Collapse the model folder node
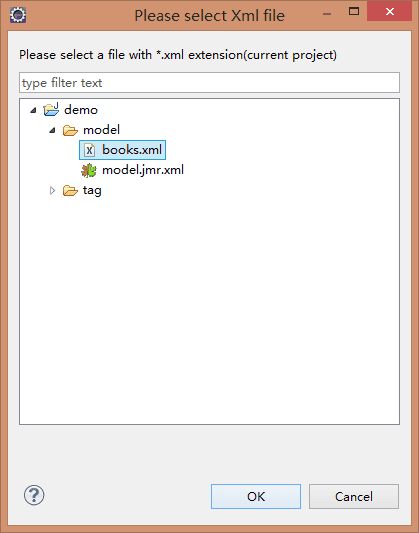Viewport: 419px width, 533px height. pos(52,130)
